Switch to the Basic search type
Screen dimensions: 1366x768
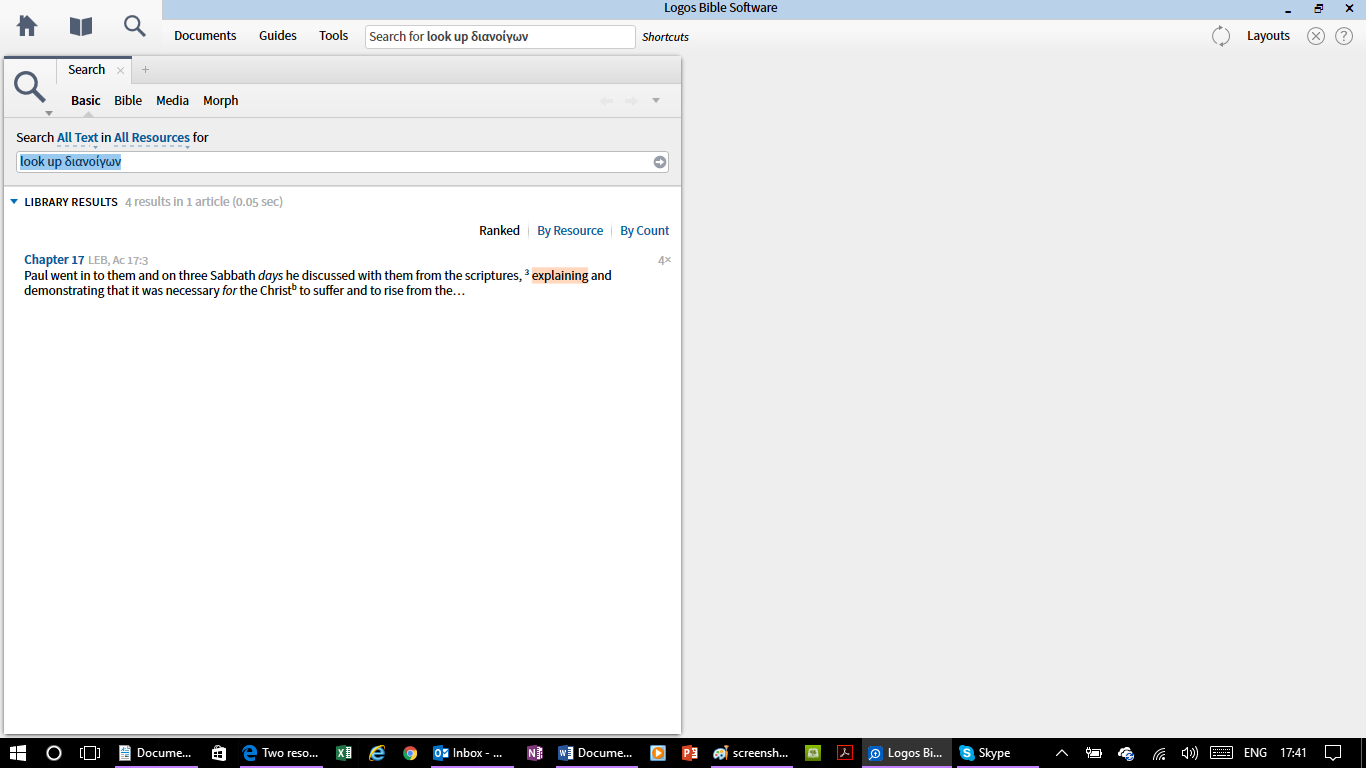click(86, 101)
